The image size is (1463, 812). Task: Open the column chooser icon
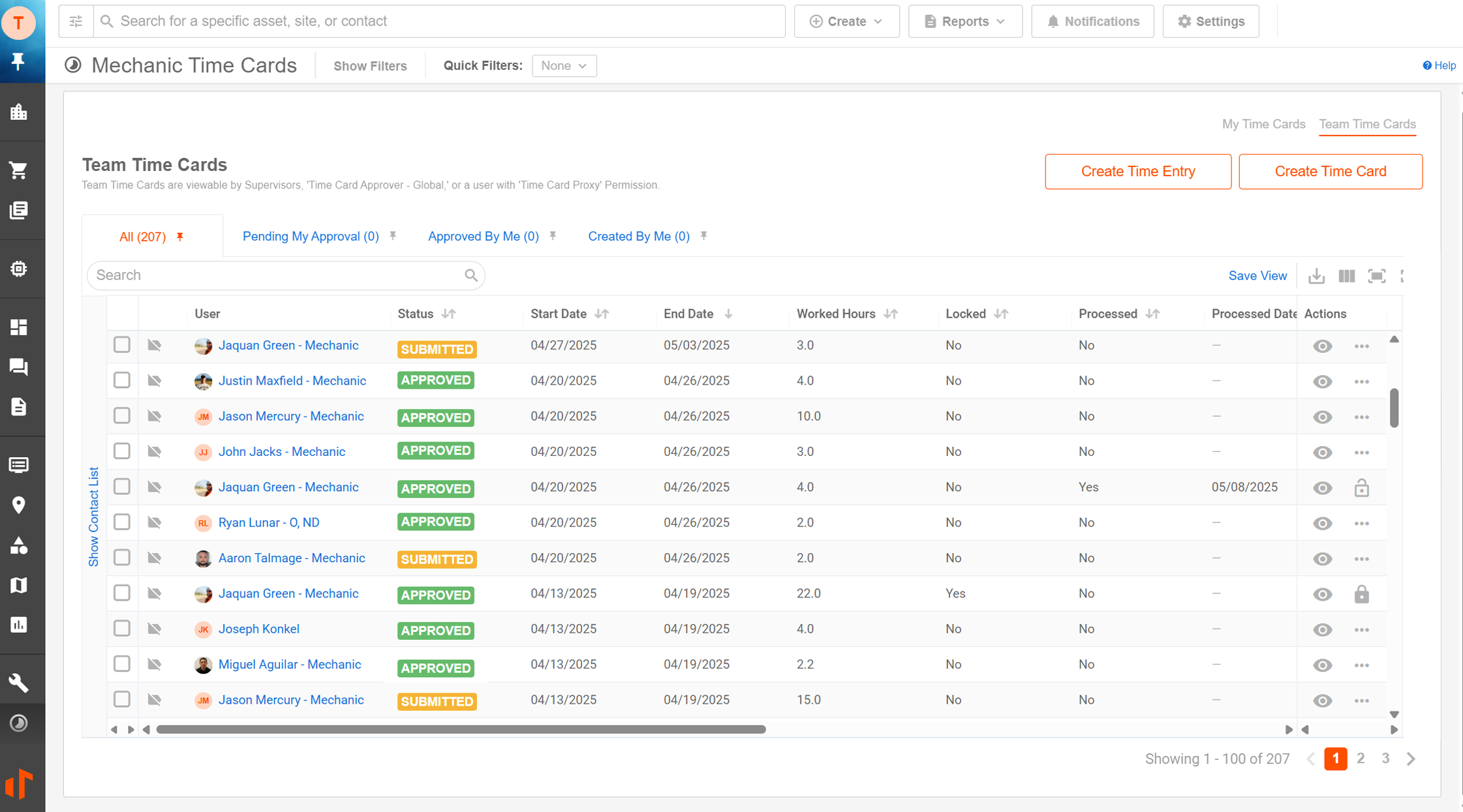[1346, 276]
